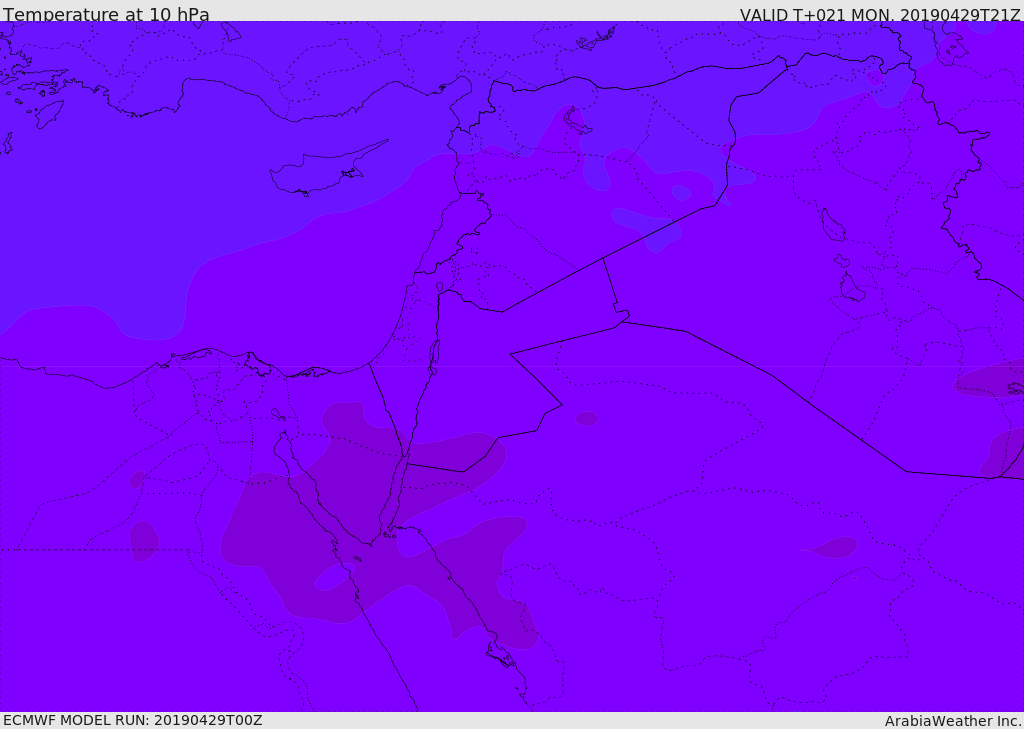Click the 'VALID T+021 MON. 20190429T21Z' label

coord(879,14)
